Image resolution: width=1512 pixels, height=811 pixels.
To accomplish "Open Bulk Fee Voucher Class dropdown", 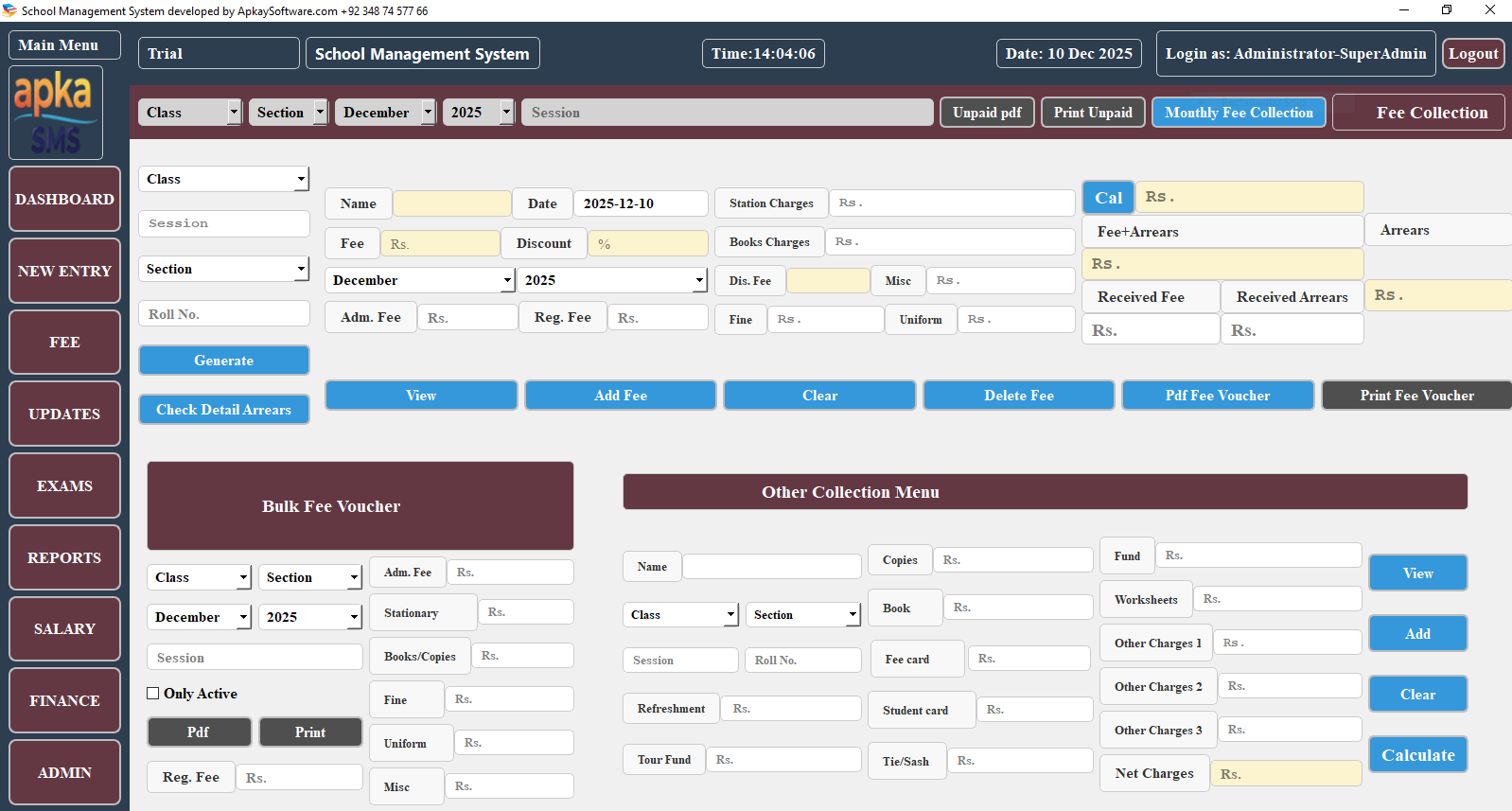I will 199,577.
